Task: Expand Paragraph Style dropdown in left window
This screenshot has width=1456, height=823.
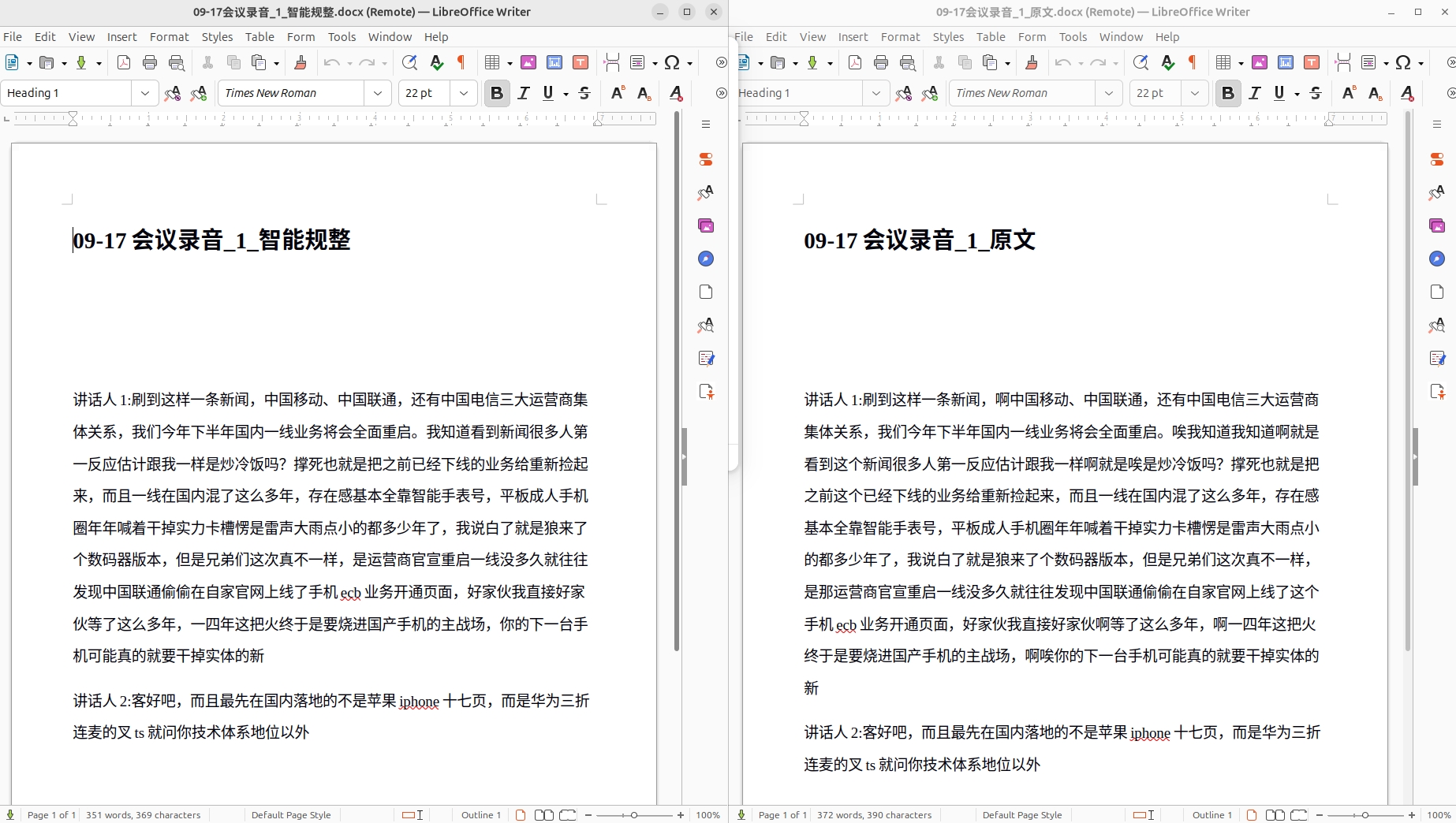Action: tap(145, 93)
